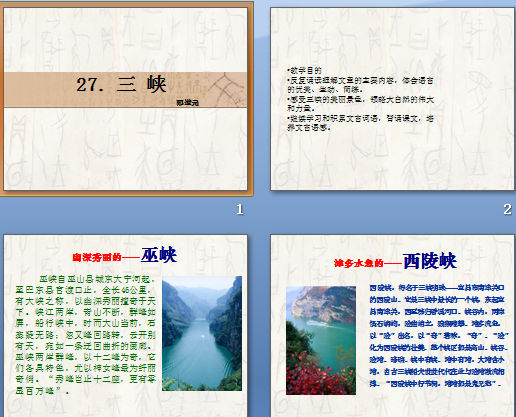The image size is (516, 417).
Task: Click the Xiling Gorge photo with red flowers
Action: 321,340
